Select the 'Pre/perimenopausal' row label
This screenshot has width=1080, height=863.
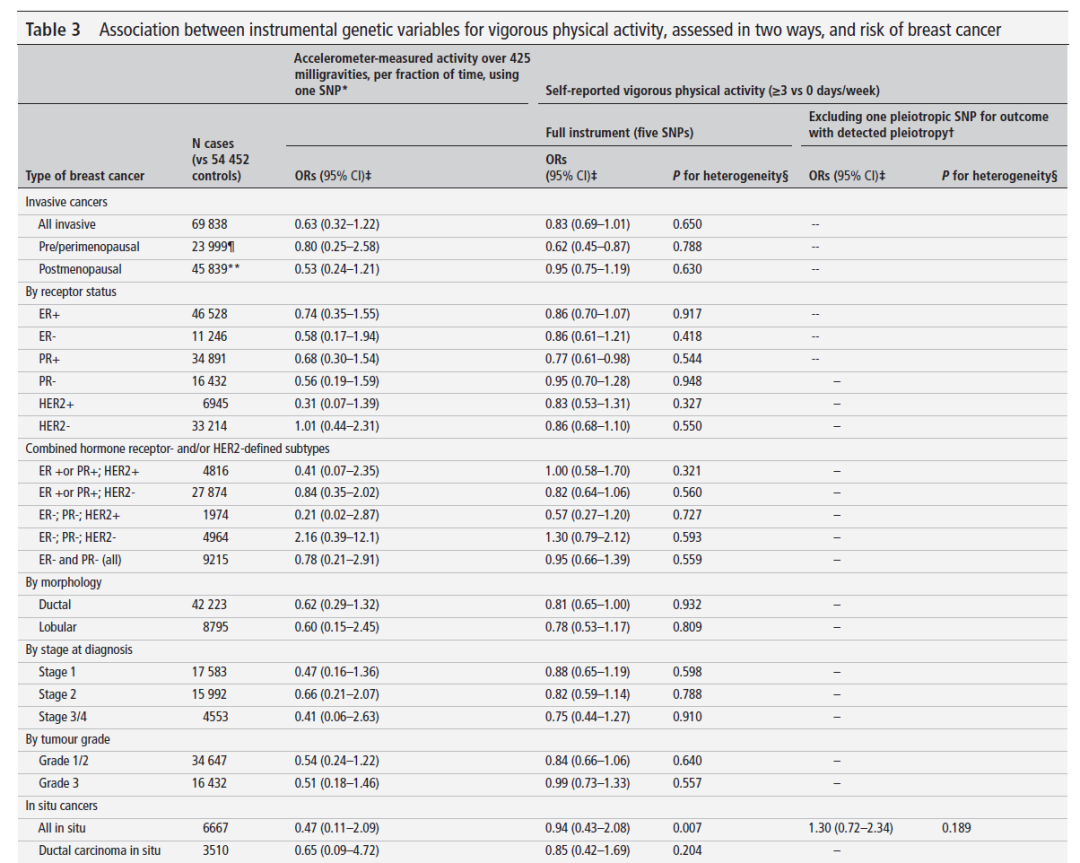click(89, 246)
